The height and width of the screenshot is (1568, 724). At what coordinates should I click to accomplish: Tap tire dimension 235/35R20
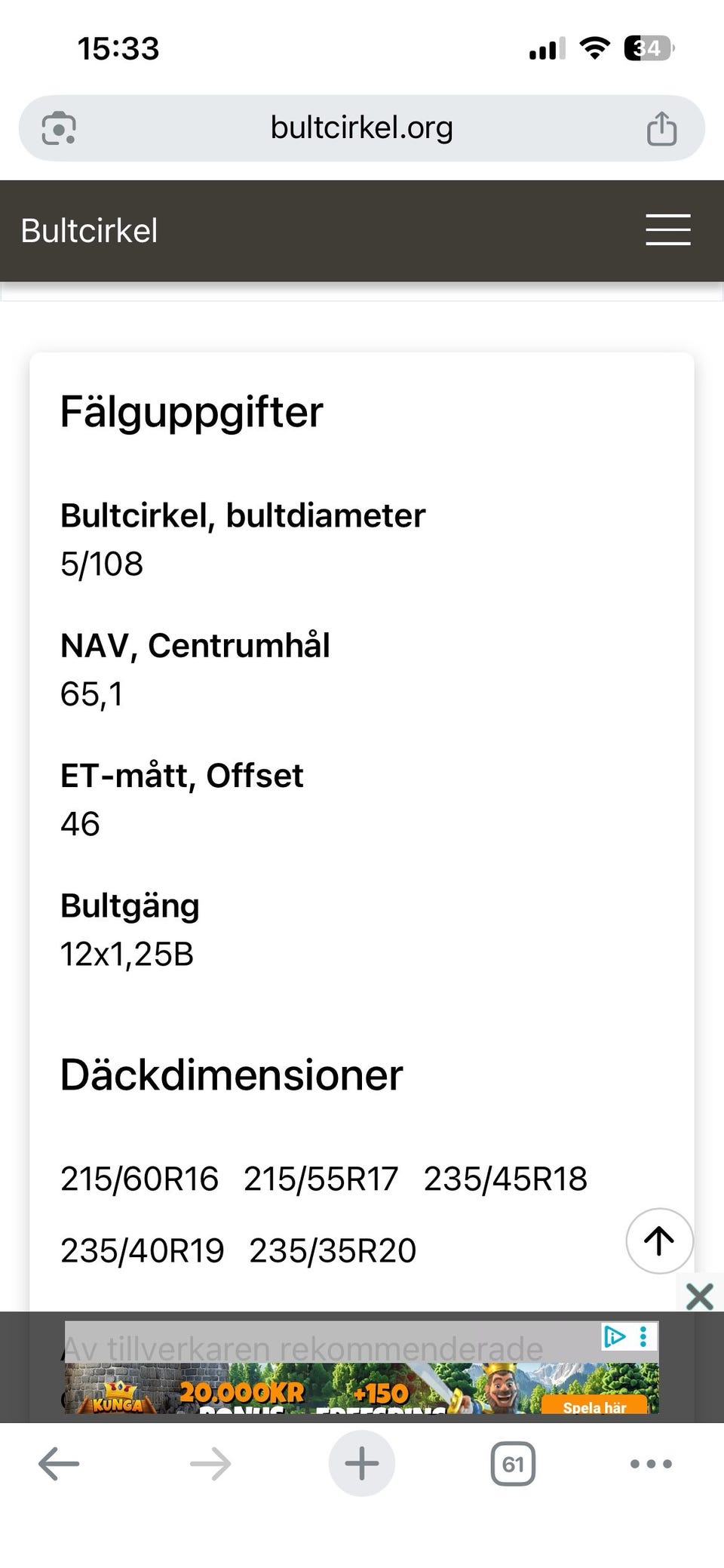[333, 1251]
